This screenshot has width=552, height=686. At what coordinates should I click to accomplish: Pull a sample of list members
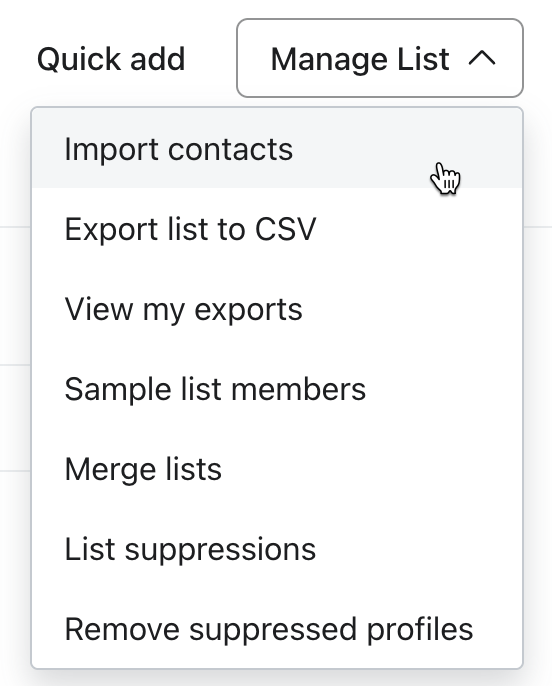[277, 389]
